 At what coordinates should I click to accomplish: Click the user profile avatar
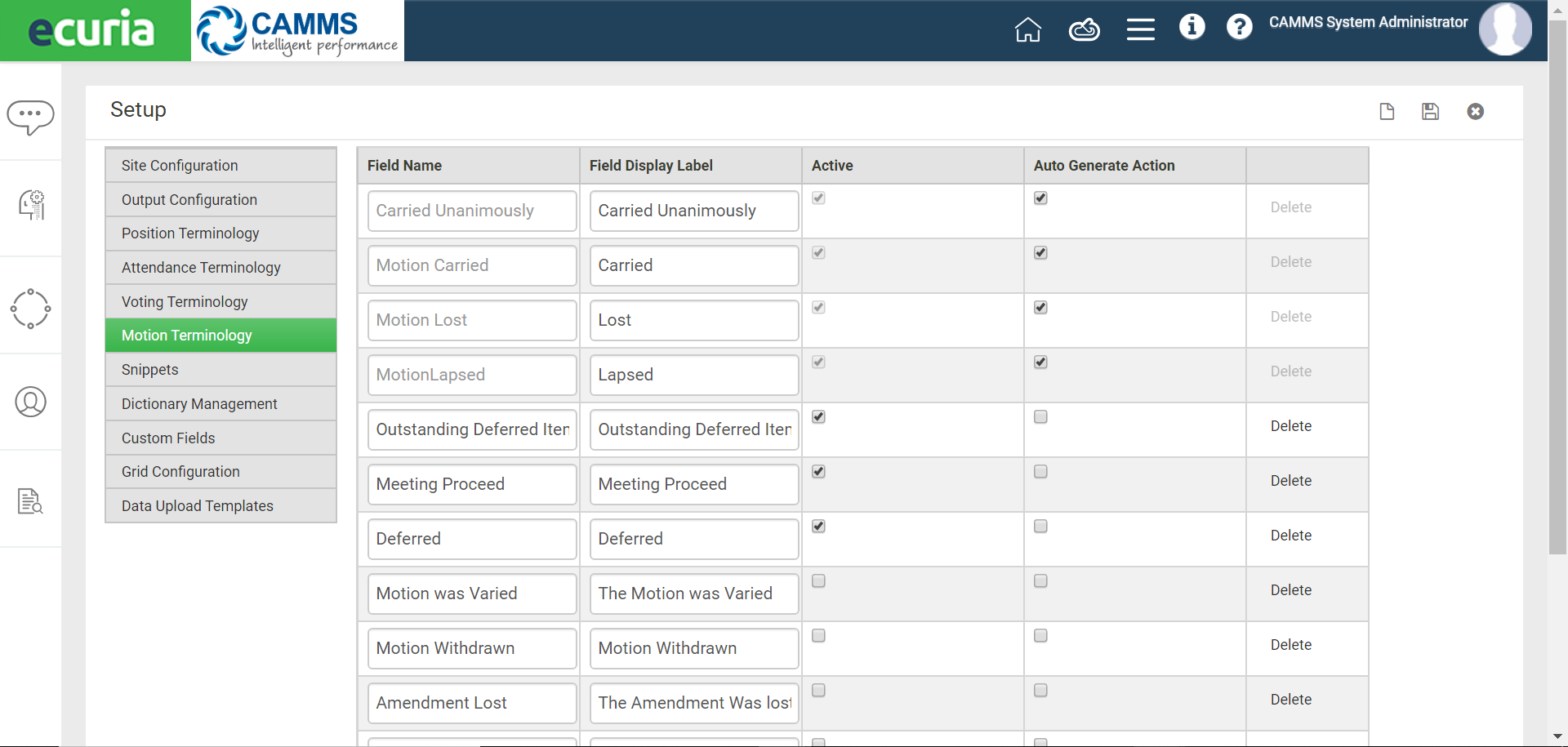1505,29
